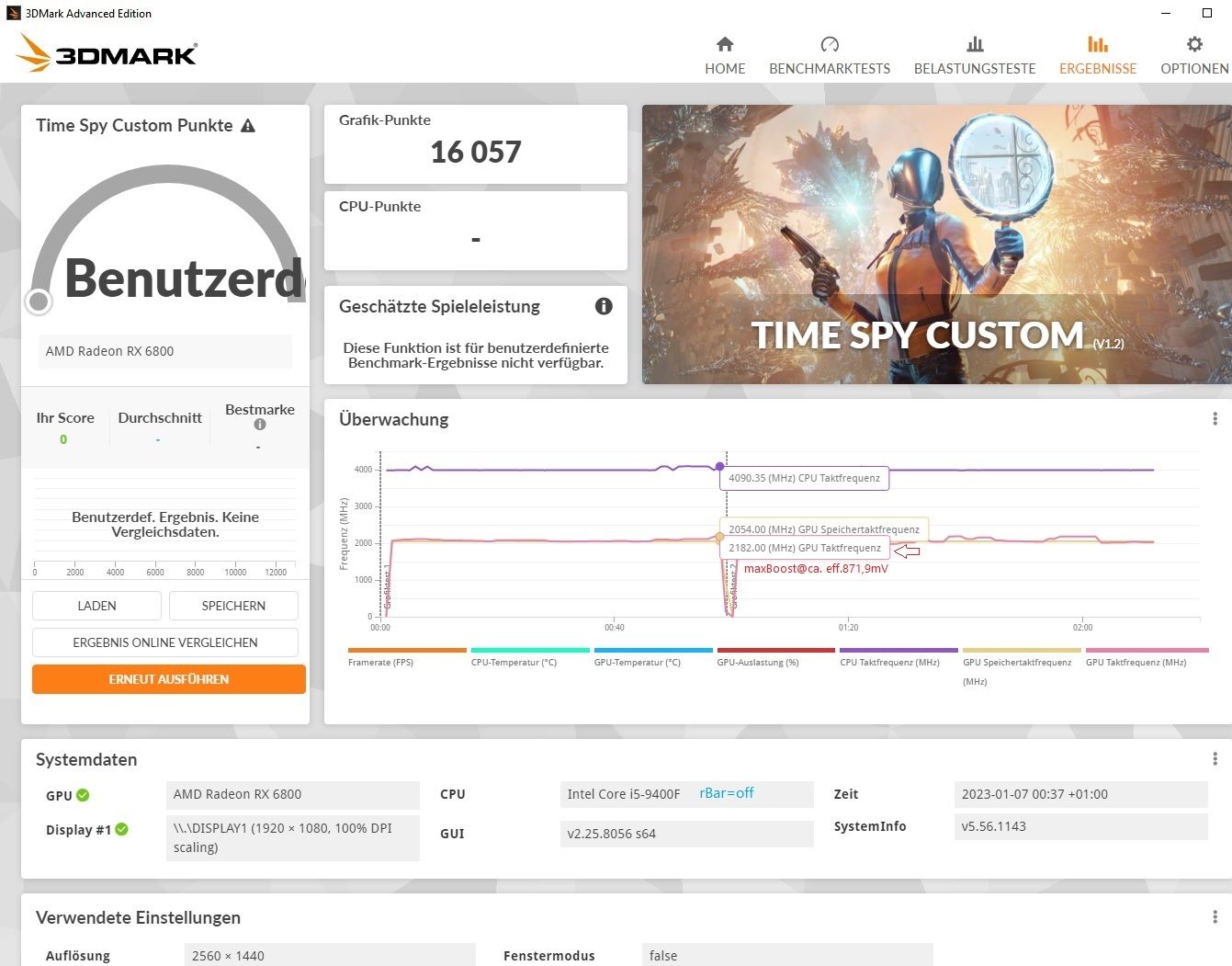Minimize the 3DMark window
The height and width of the screenshot is (966, 1232).
1166,13
